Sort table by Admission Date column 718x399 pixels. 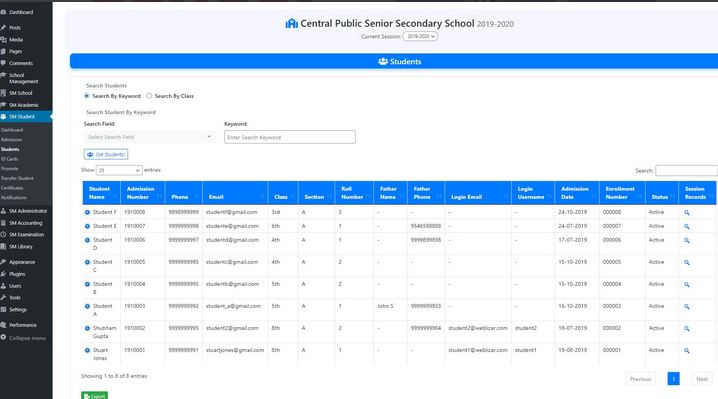click(577, 193)
